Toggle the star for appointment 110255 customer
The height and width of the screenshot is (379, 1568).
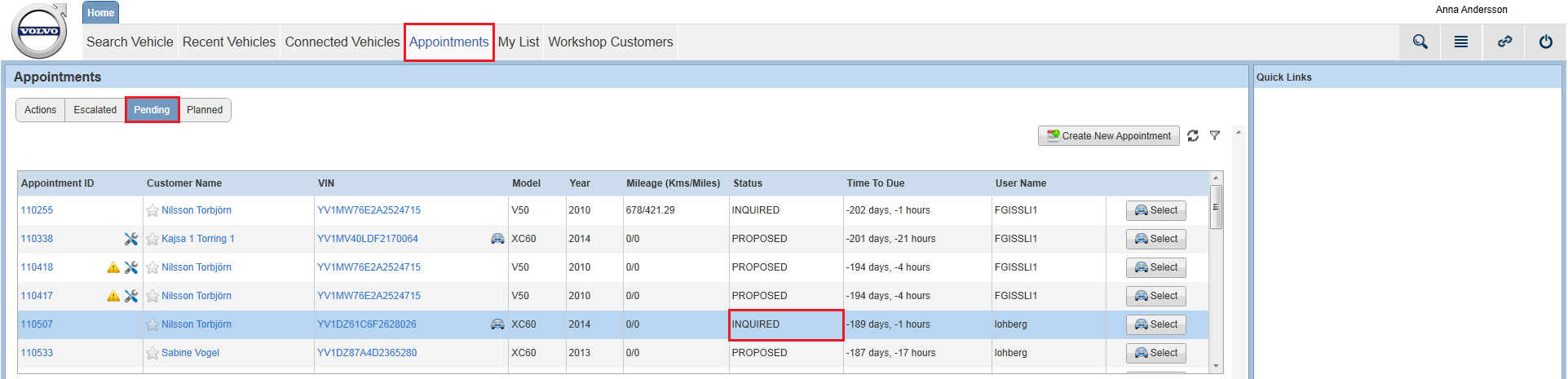[x=152, y=211]
